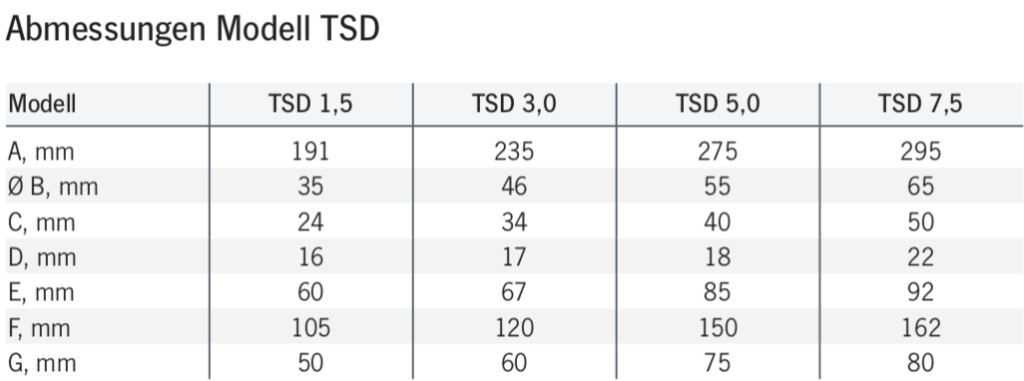Click the Ø B, mm row label
The image size is (1024, 381).
click(x=53, y=188)
